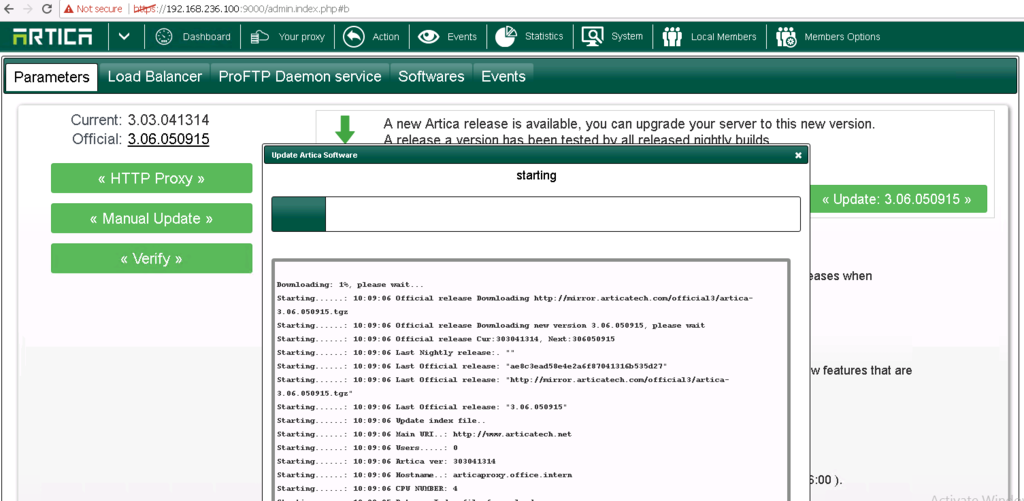Click the browser forward arrow

coord(28,9)
